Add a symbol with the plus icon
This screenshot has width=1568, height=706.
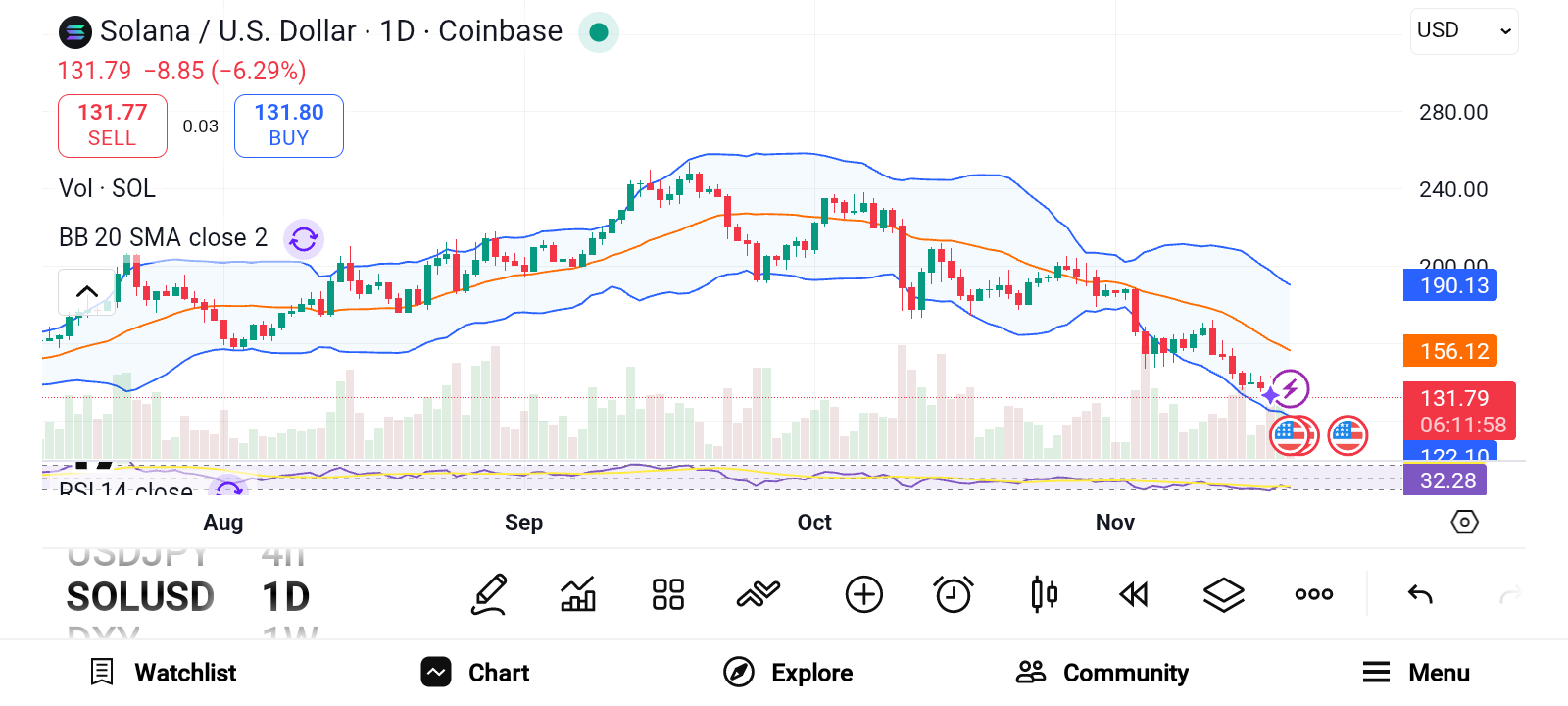pos(864,594)
